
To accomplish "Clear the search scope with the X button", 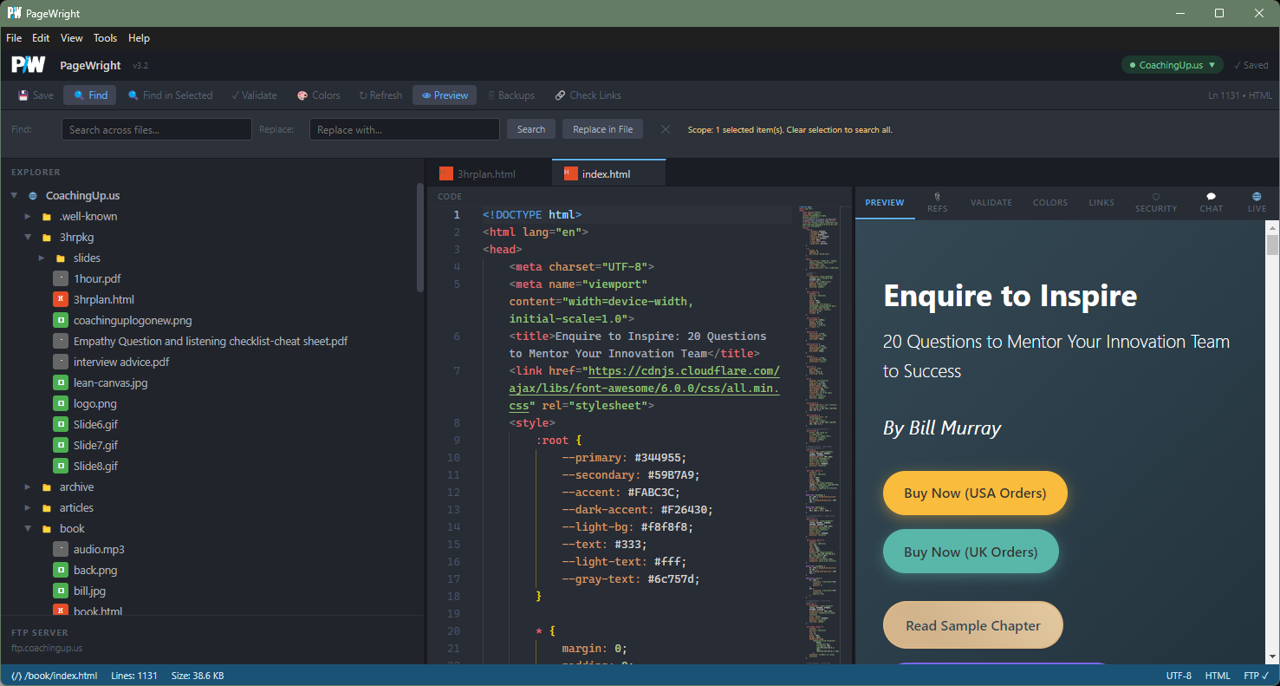I will click(665, 128).
